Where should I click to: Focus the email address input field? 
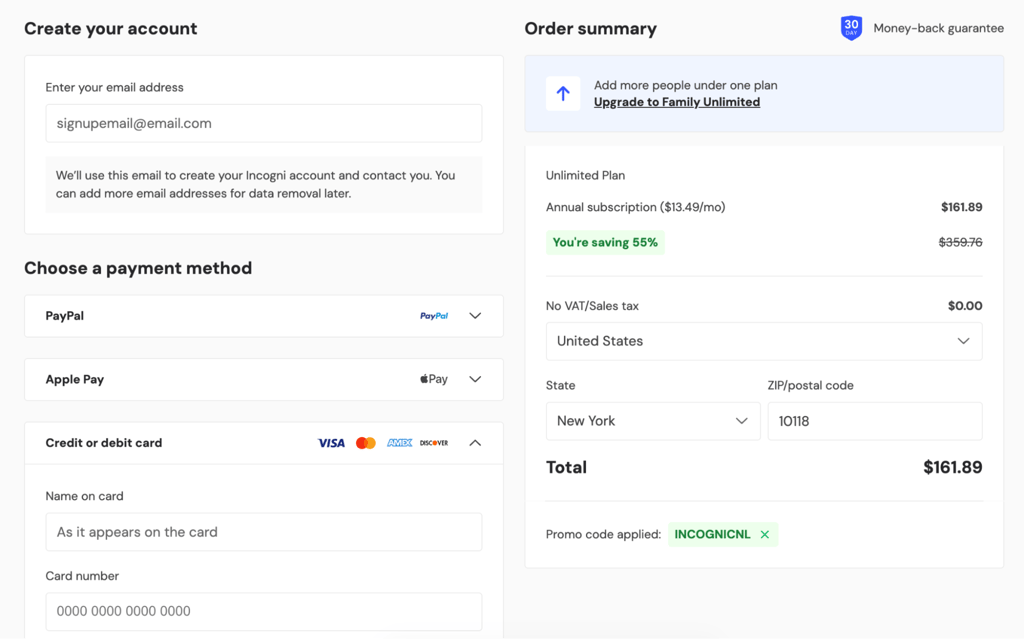pyautogui.click(x=264, y=123)
